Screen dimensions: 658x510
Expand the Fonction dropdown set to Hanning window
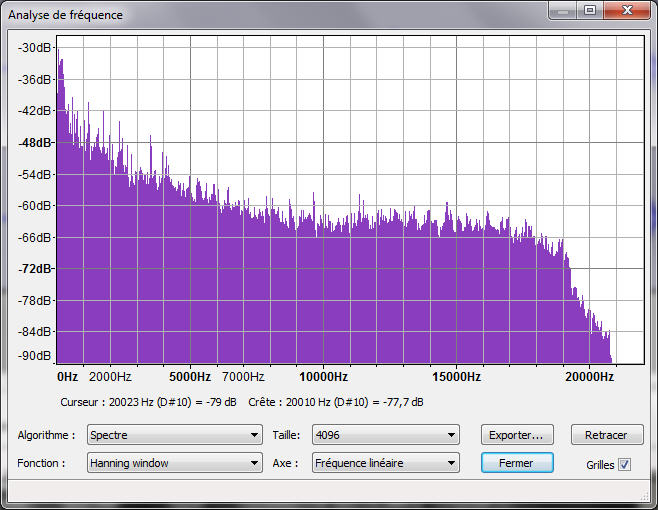tap(174, 463)
